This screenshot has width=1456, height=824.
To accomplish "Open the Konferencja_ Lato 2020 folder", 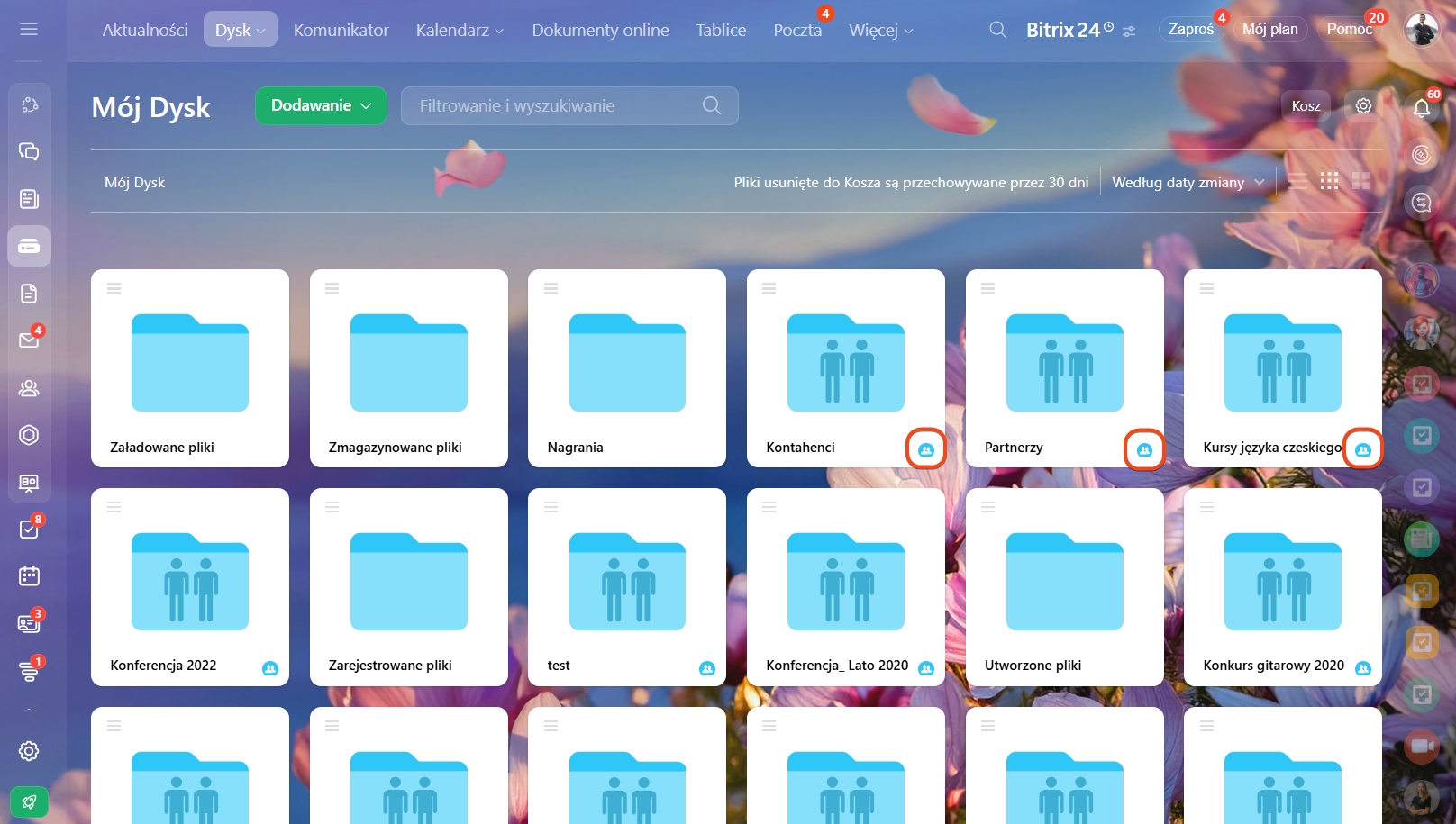I will pos(846,587).
